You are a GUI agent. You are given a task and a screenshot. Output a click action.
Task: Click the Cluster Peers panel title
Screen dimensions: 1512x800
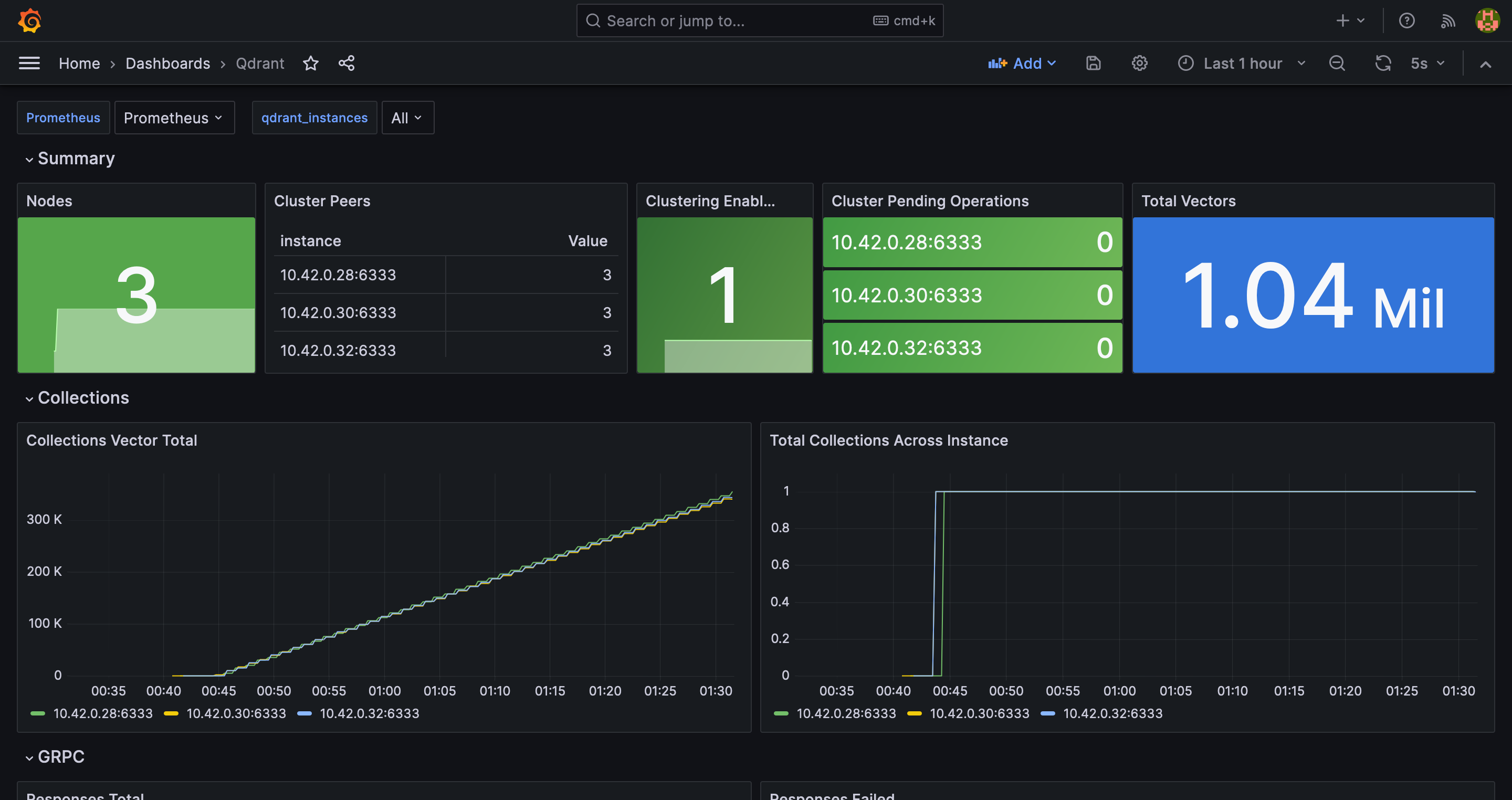[322, 201]
